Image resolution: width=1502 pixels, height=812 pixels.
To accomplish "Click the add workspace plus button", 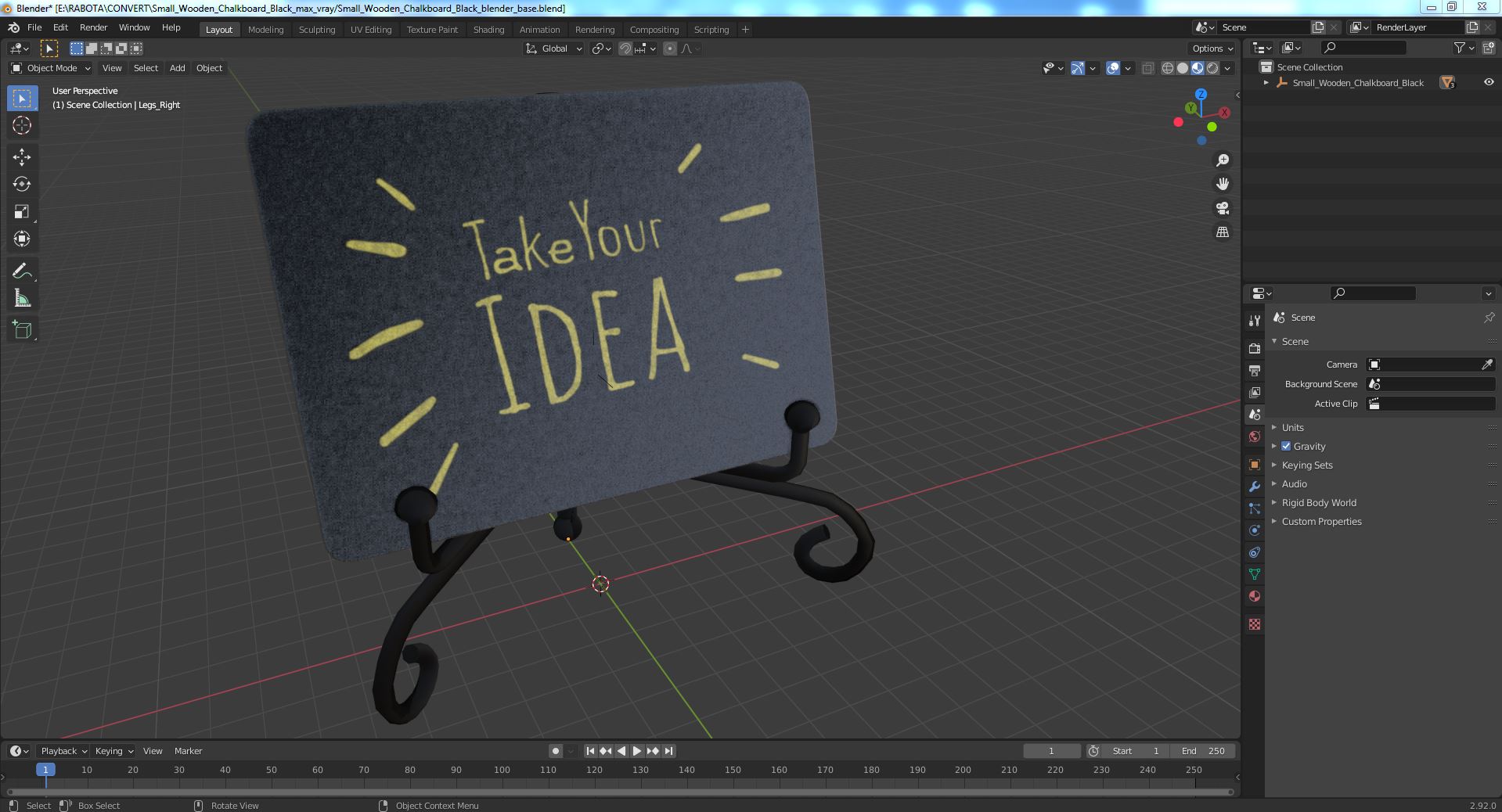I will click(x=745, y=29).
